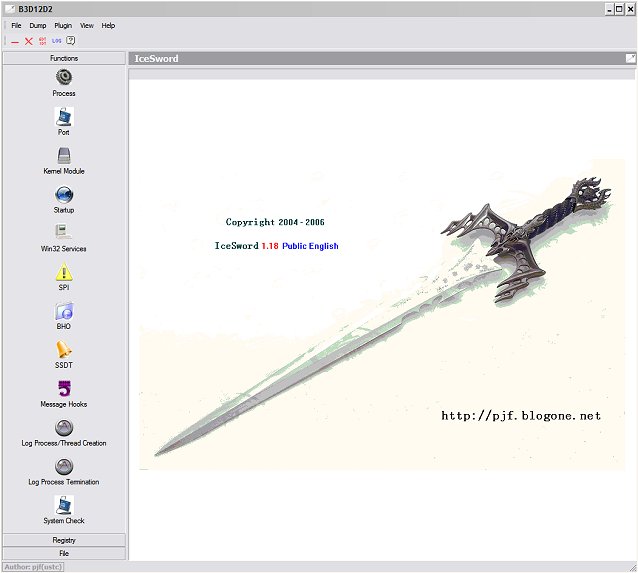Select the BHO icon
Viewport: 638px width, 573px height.
(x=64, y=311)
